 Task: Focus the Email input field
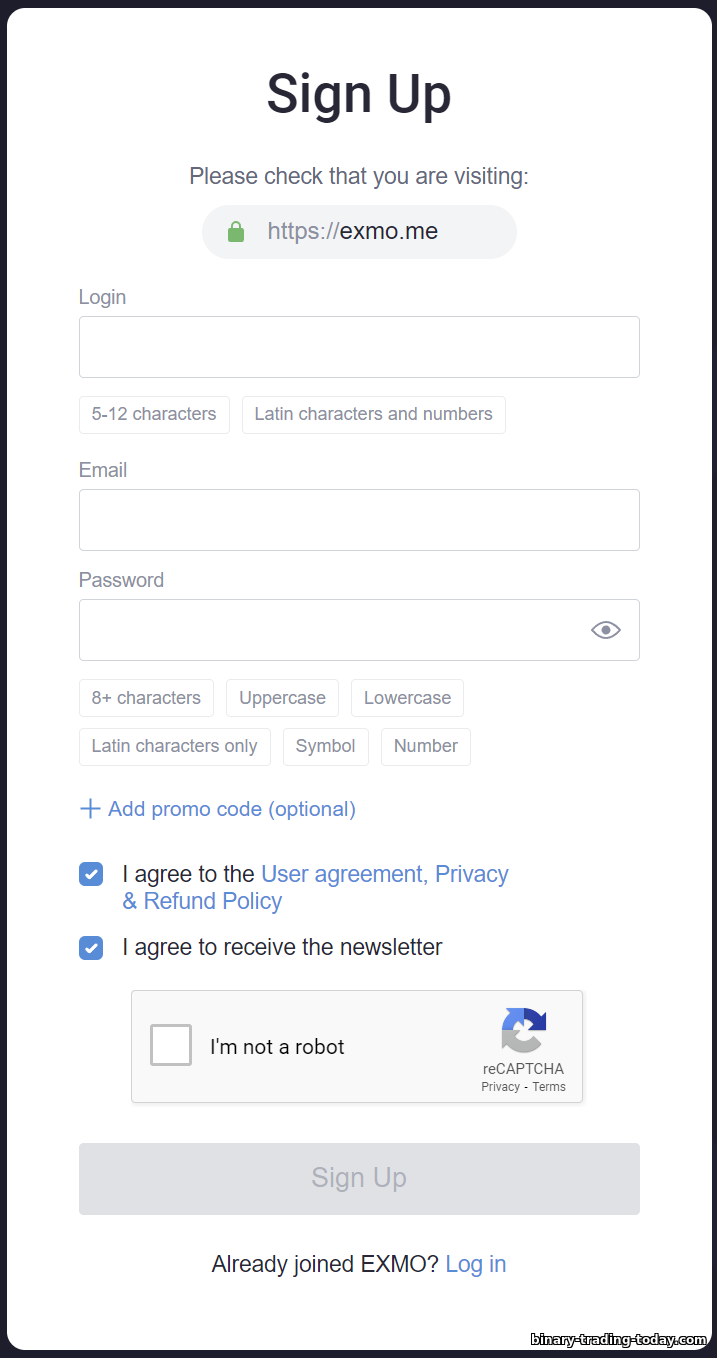(x=359, y=520)
